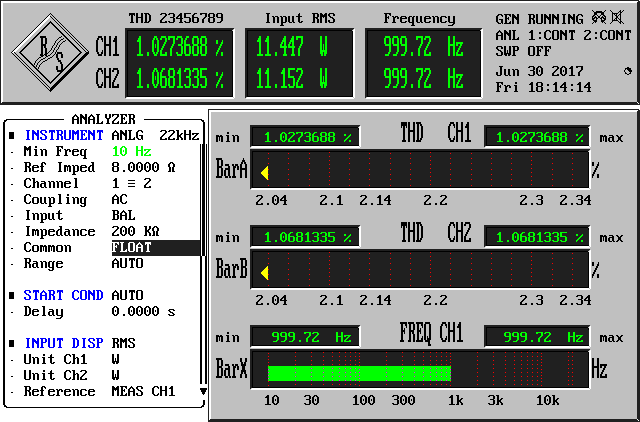Change the Channel 1 ≡ 2 setting
The width and height of the screenshot is (640, 422).
pyautogui.click(x=131, y=183)
